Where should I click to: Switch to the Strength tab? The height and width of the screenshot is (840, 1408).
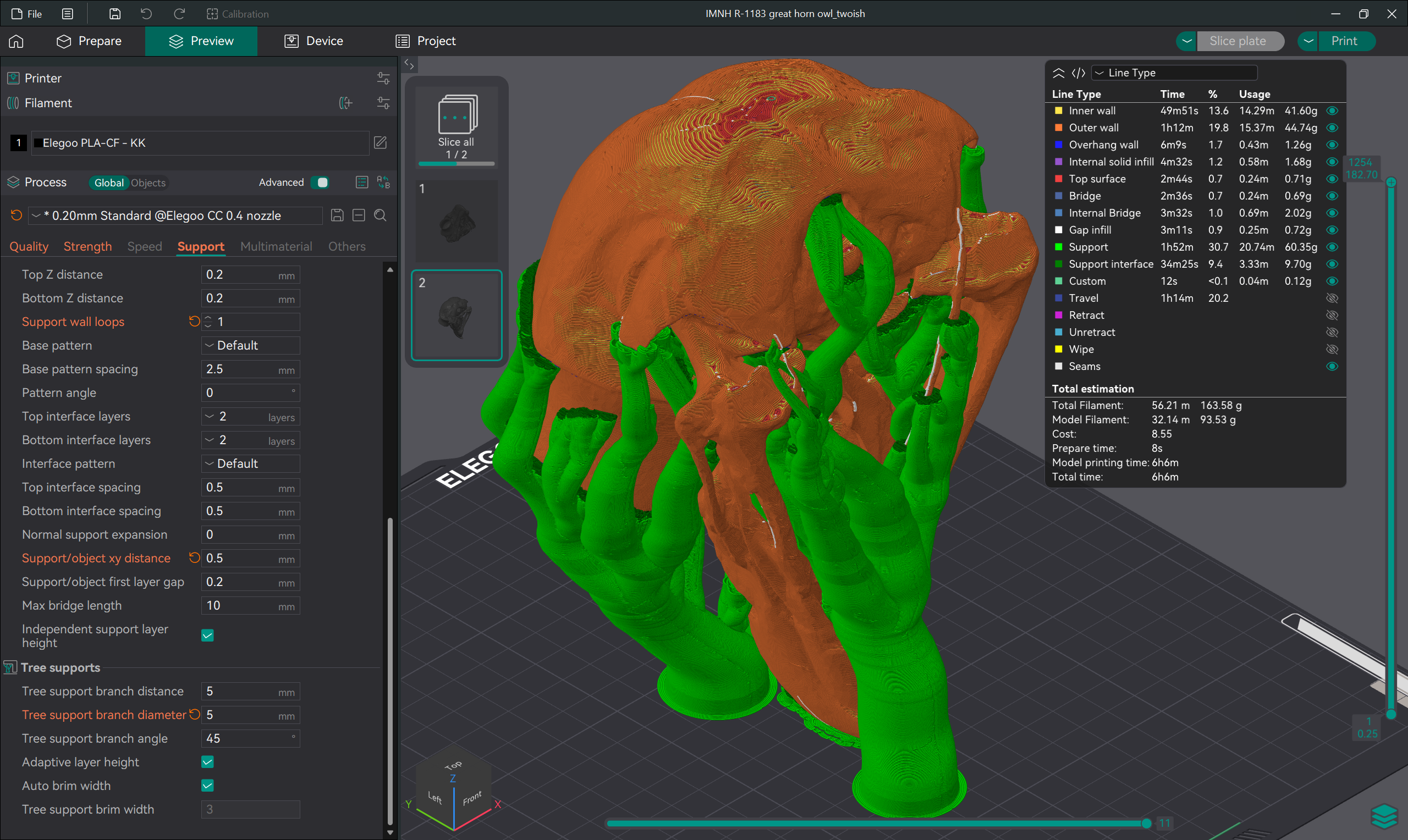point(87,246)
